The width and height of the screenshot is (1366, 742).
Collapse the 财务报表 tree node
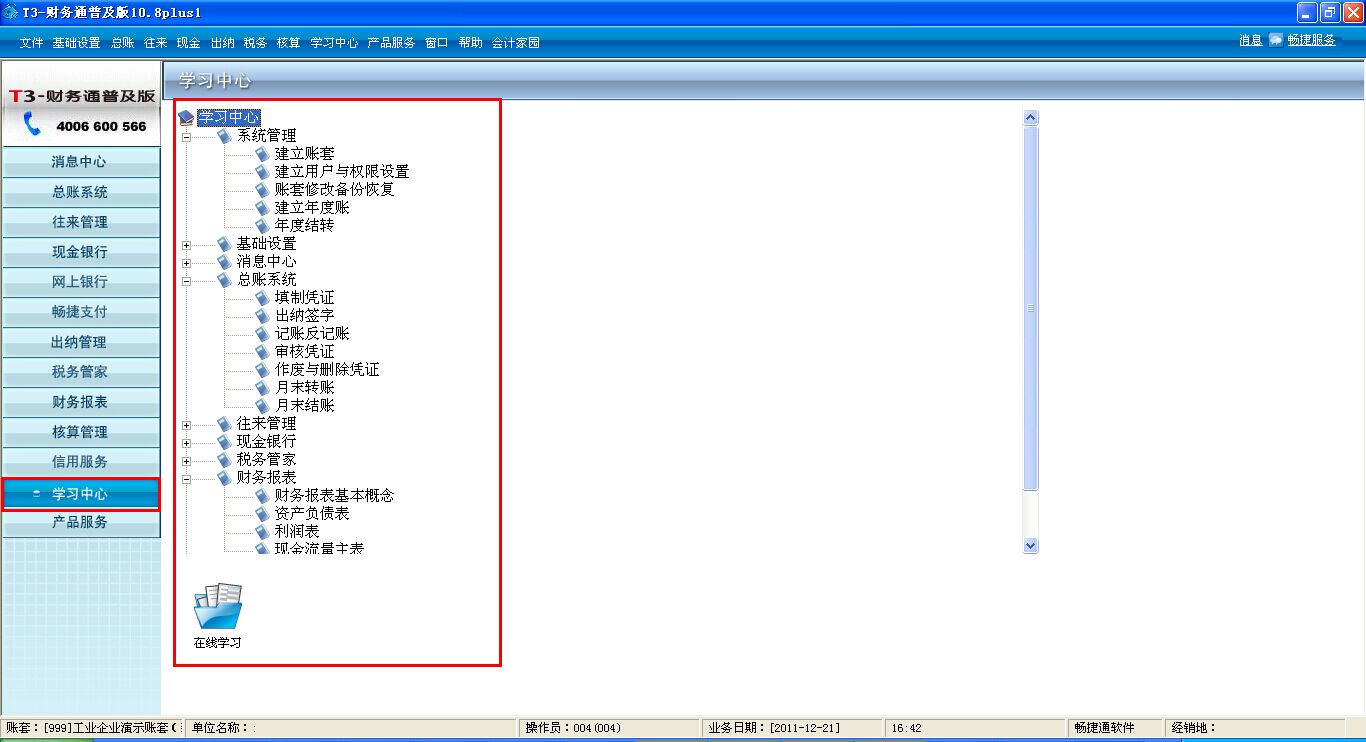click(186, 479)
